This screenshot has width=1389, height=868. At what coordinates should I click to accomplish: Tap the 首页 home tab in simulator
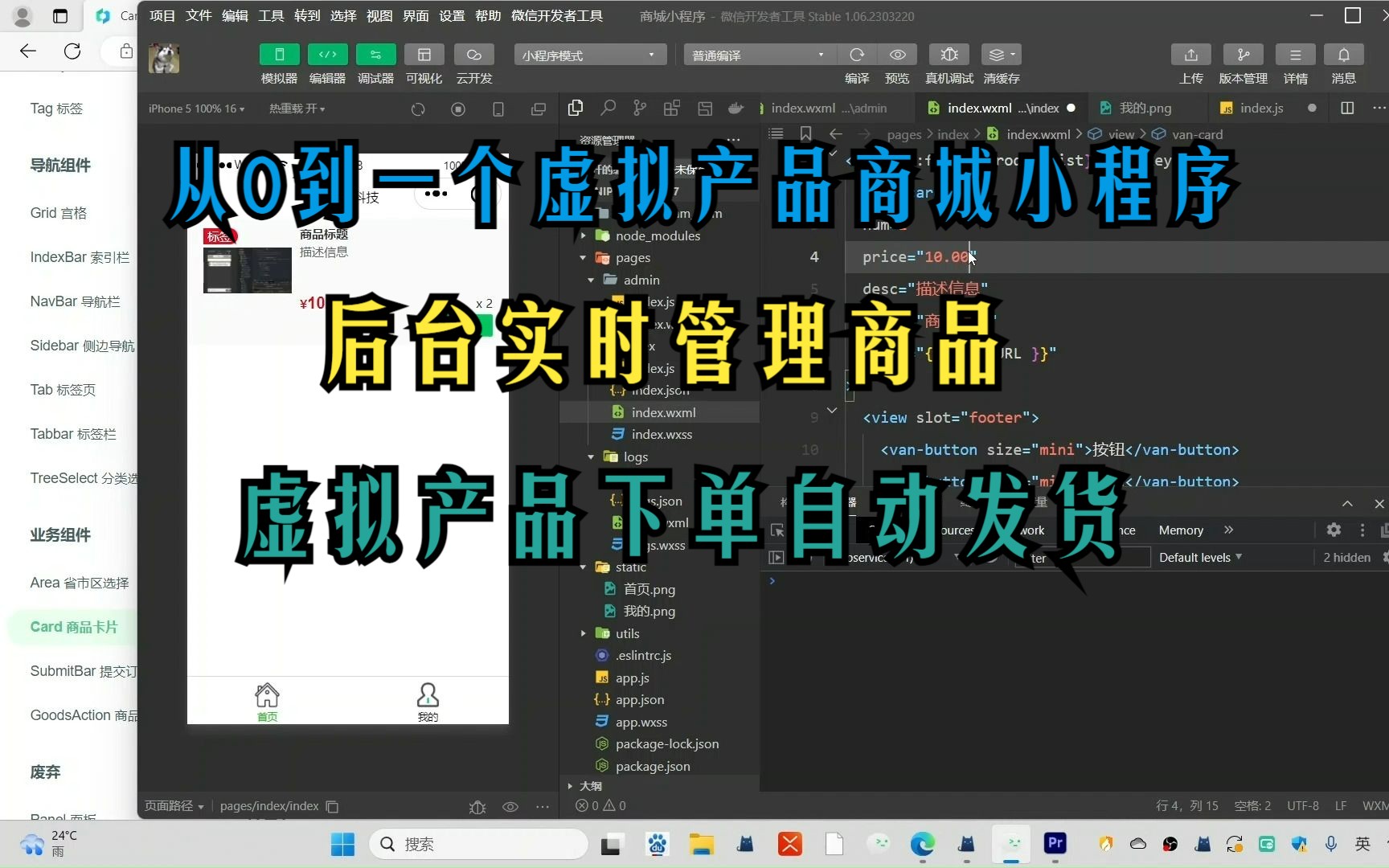(x=267, y=701)
